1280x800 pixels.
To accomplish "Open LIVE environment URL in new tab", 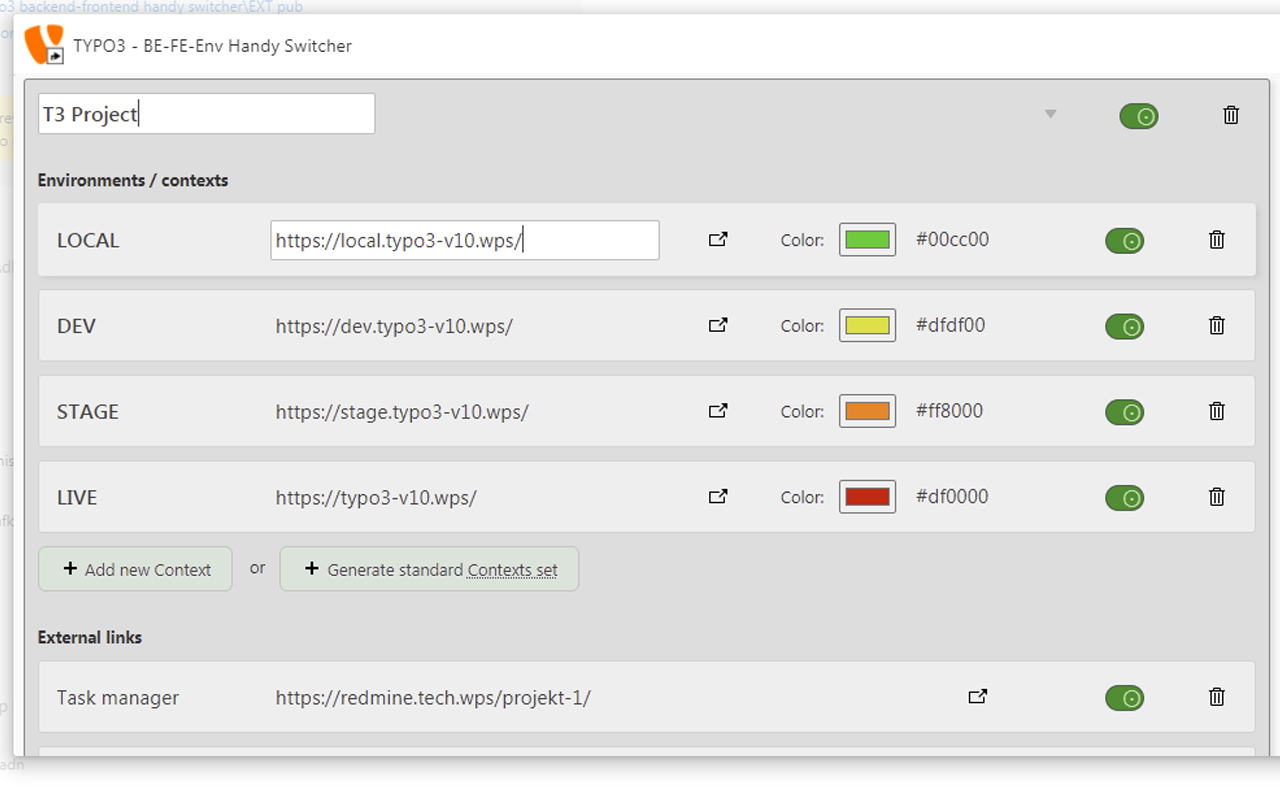I will click(x=718, y=496).
